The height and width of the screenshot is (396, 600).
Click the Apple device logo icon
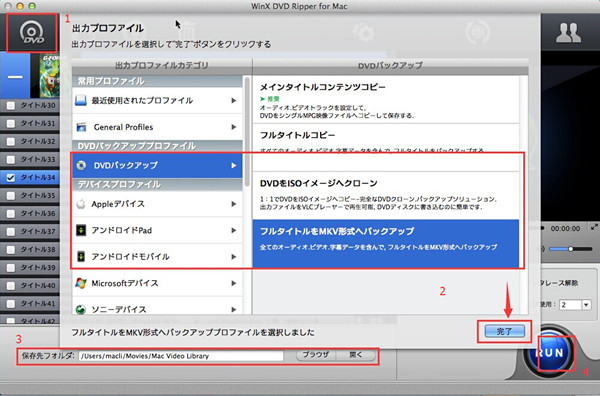click(x=81, y=204)
